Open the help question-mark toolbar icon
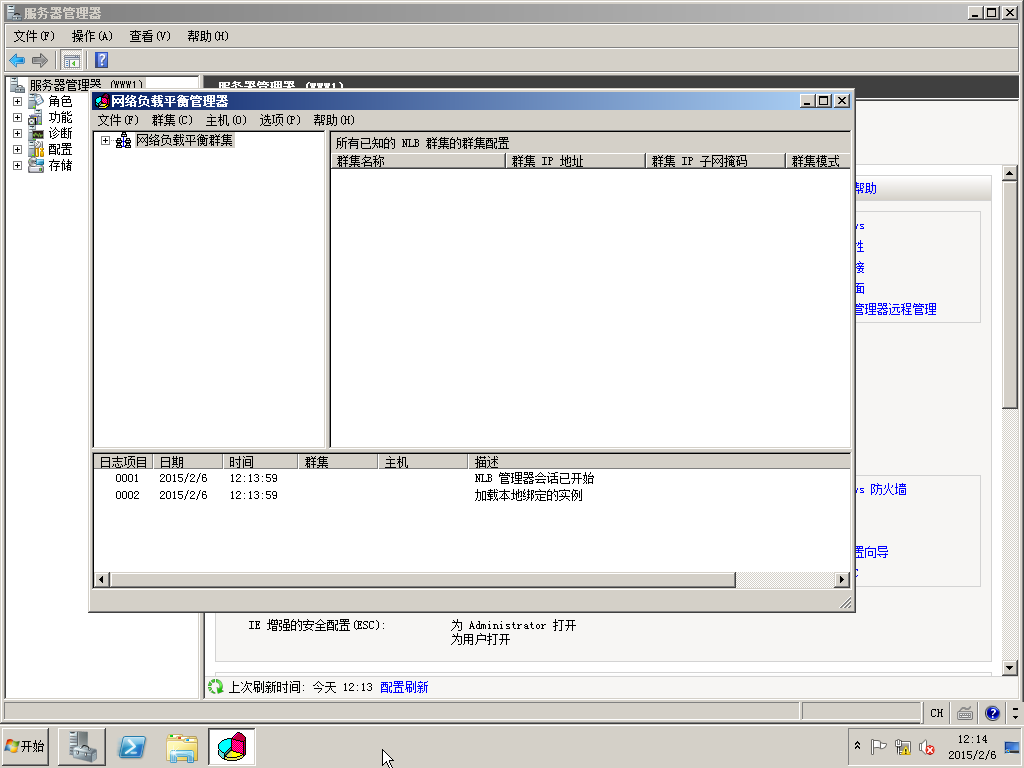Screen dimensions: 1024x768 point(101,60)
